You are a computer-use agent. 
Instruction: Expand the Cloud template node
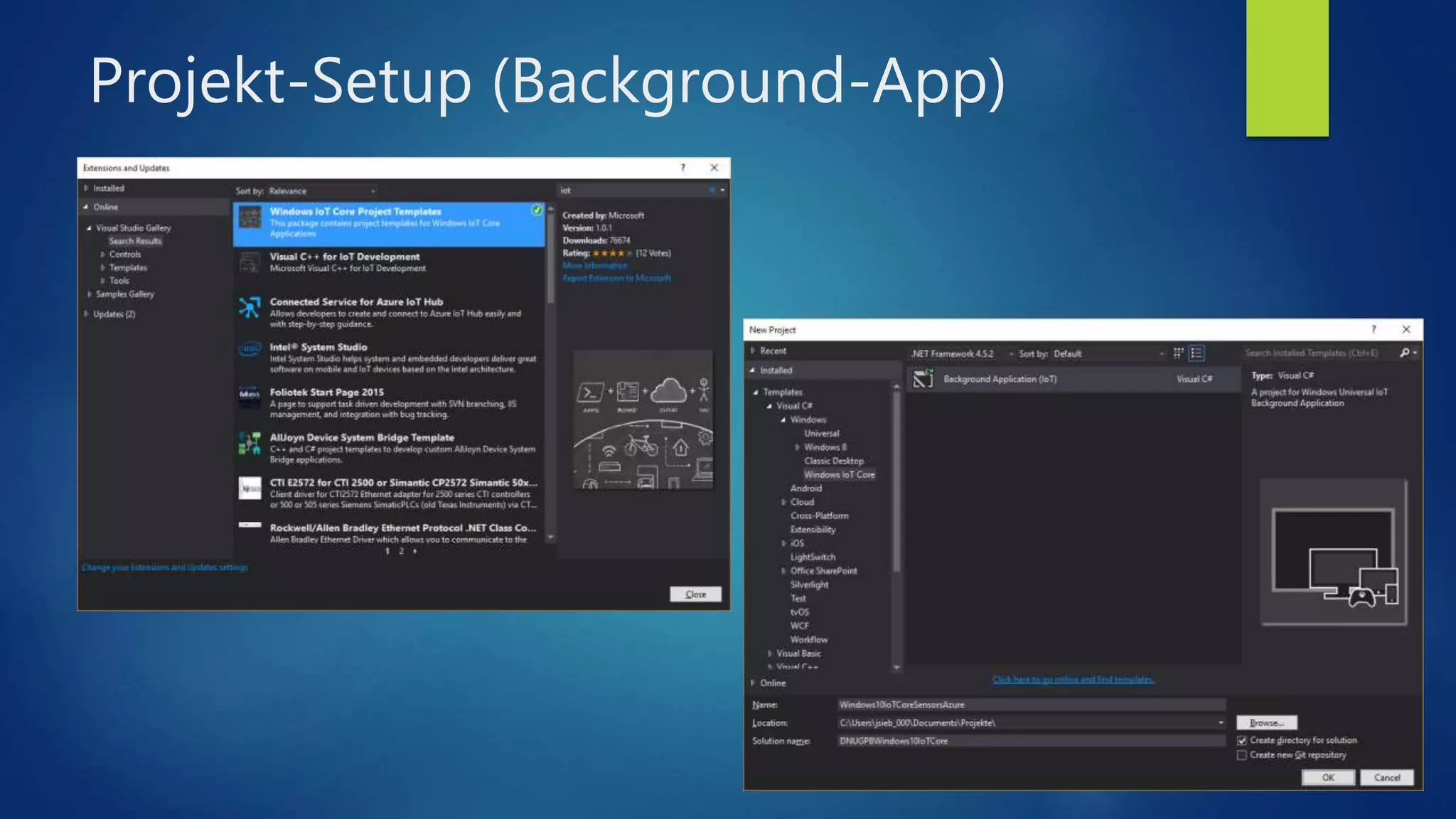(783, 502)
